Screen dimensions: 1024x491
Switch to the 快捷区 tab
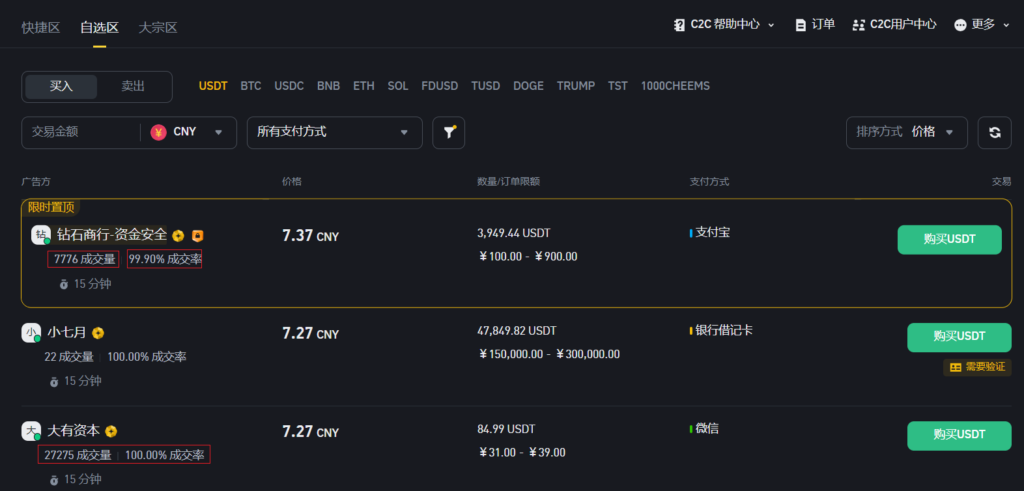41,27
